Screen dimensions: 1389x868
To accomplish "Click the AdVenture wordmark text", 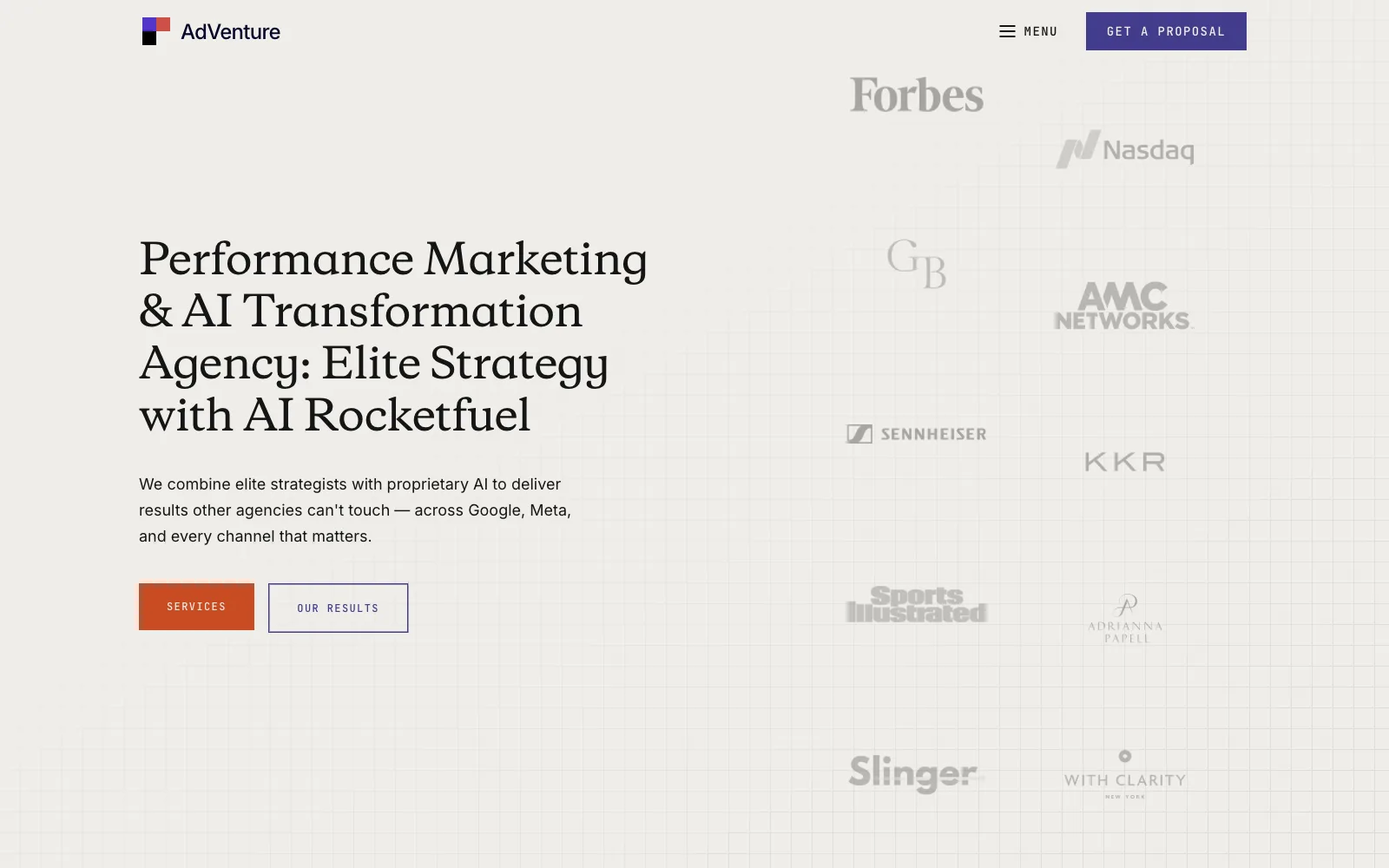I will pyautogui.click(x=230, y=32).
